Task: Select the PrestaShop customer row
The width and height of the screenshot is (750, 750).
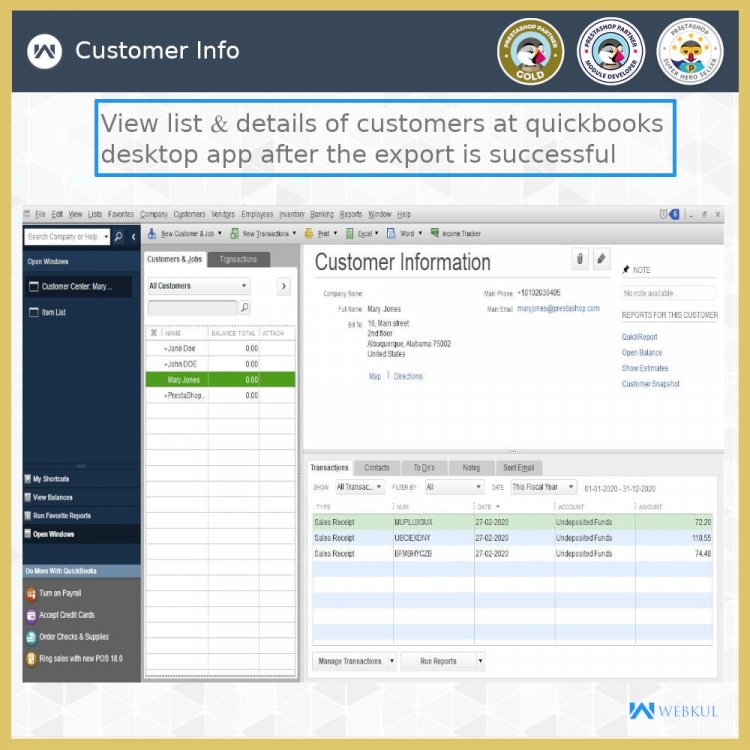Action: point(220,396)
